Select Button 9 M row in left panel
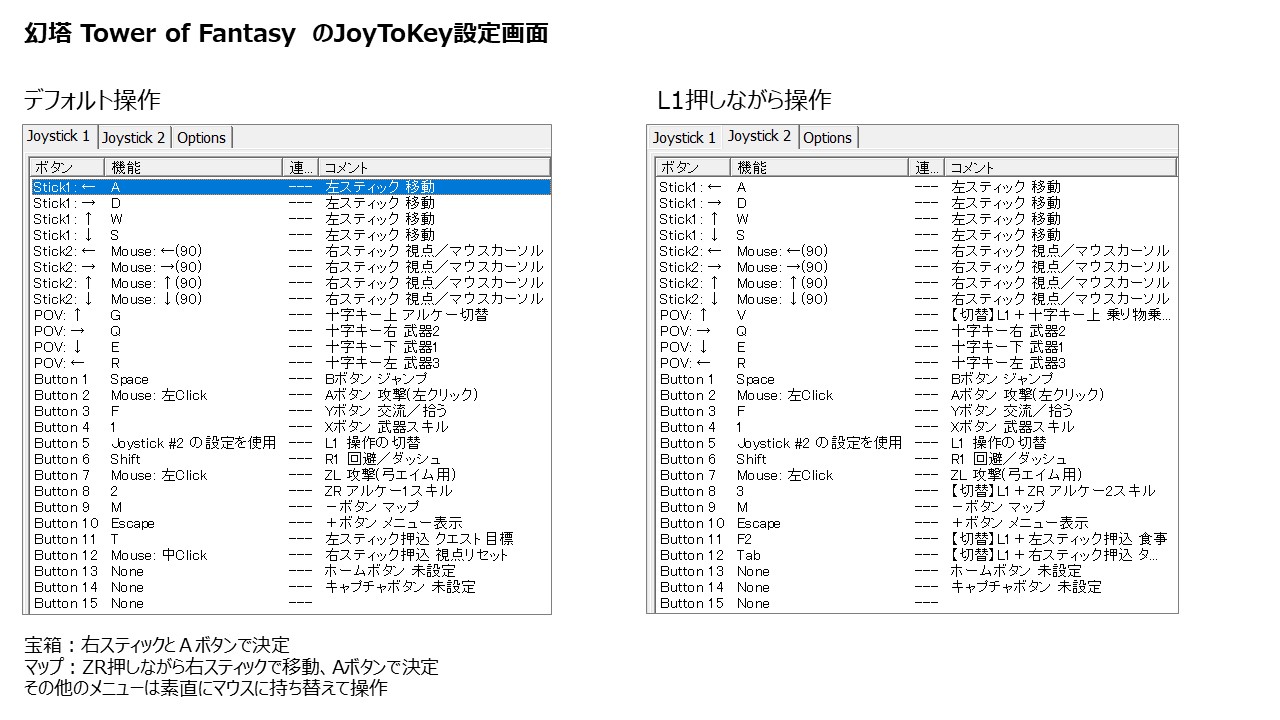The width and height of the screenshot is (1280, 720). [290, 507]
